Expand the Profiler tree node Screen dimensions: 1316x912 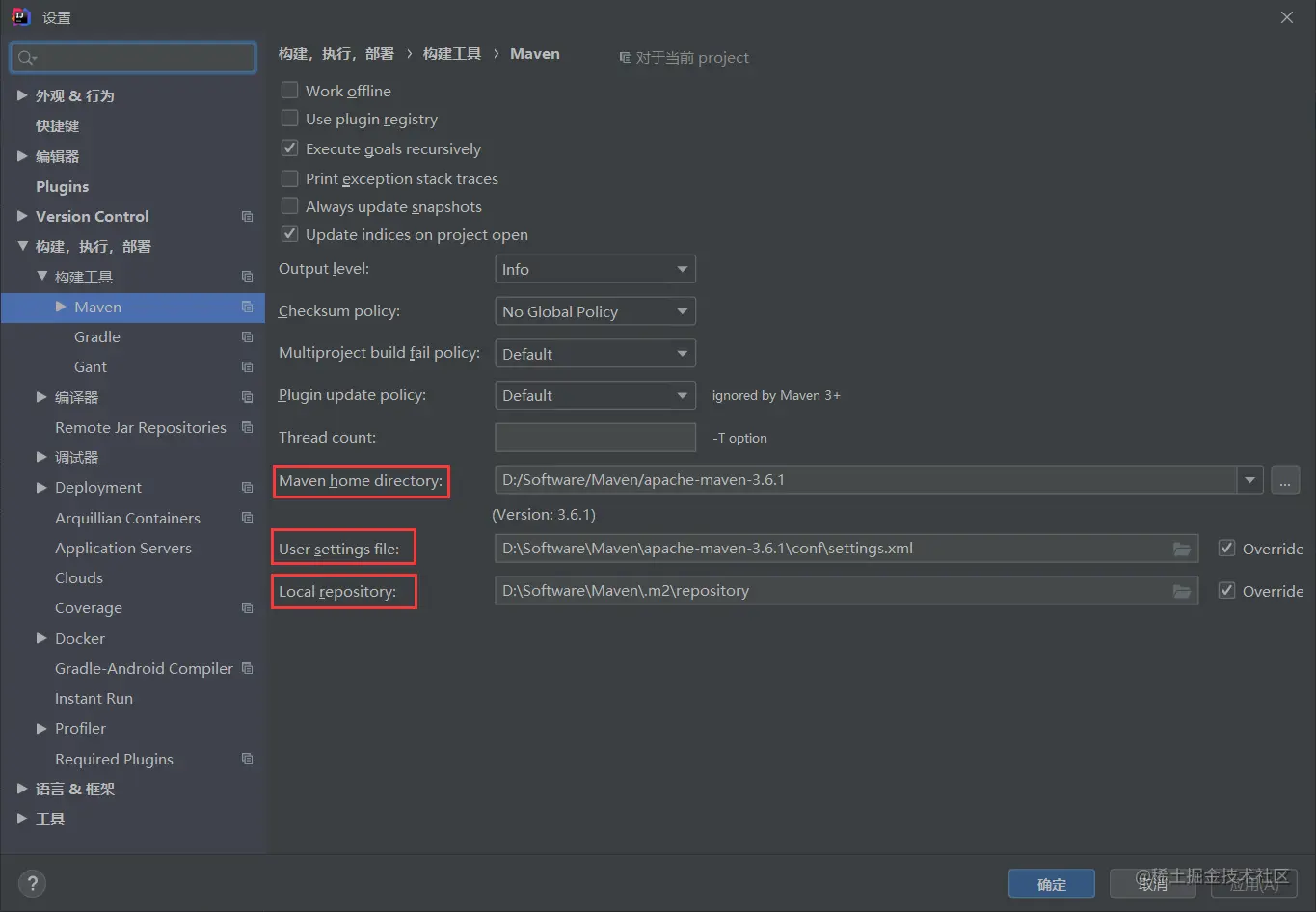[x=41, y=729]
